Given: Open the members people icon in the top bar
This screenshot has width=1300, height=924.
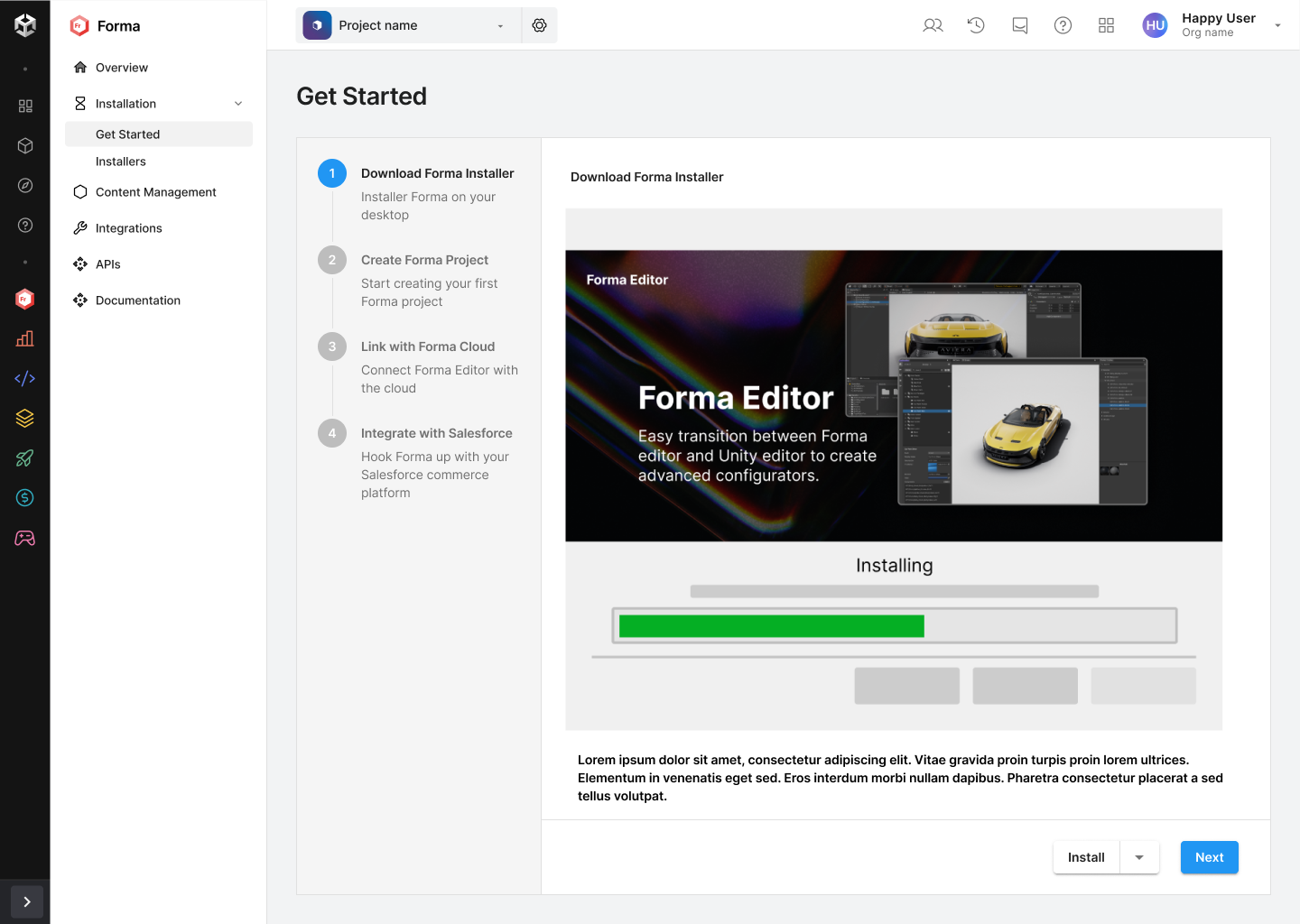Looking at the screenshot, I should (933, 25).
